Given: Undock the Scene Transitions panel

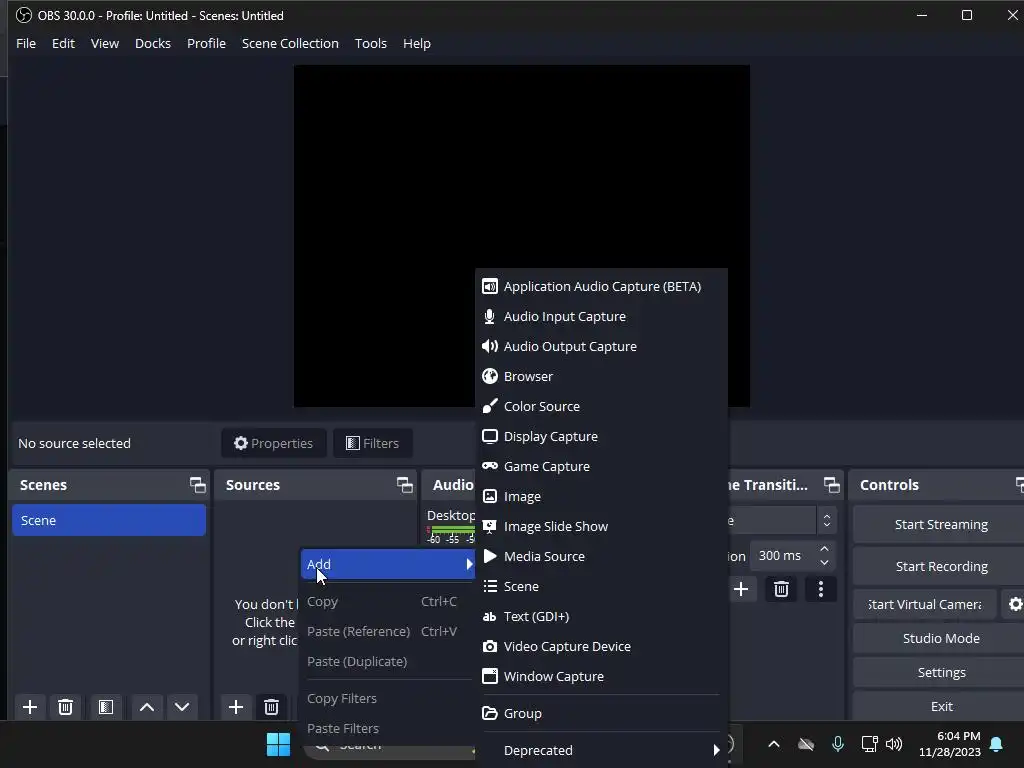Looking at the screenshot, I should (x=832, y=485).
